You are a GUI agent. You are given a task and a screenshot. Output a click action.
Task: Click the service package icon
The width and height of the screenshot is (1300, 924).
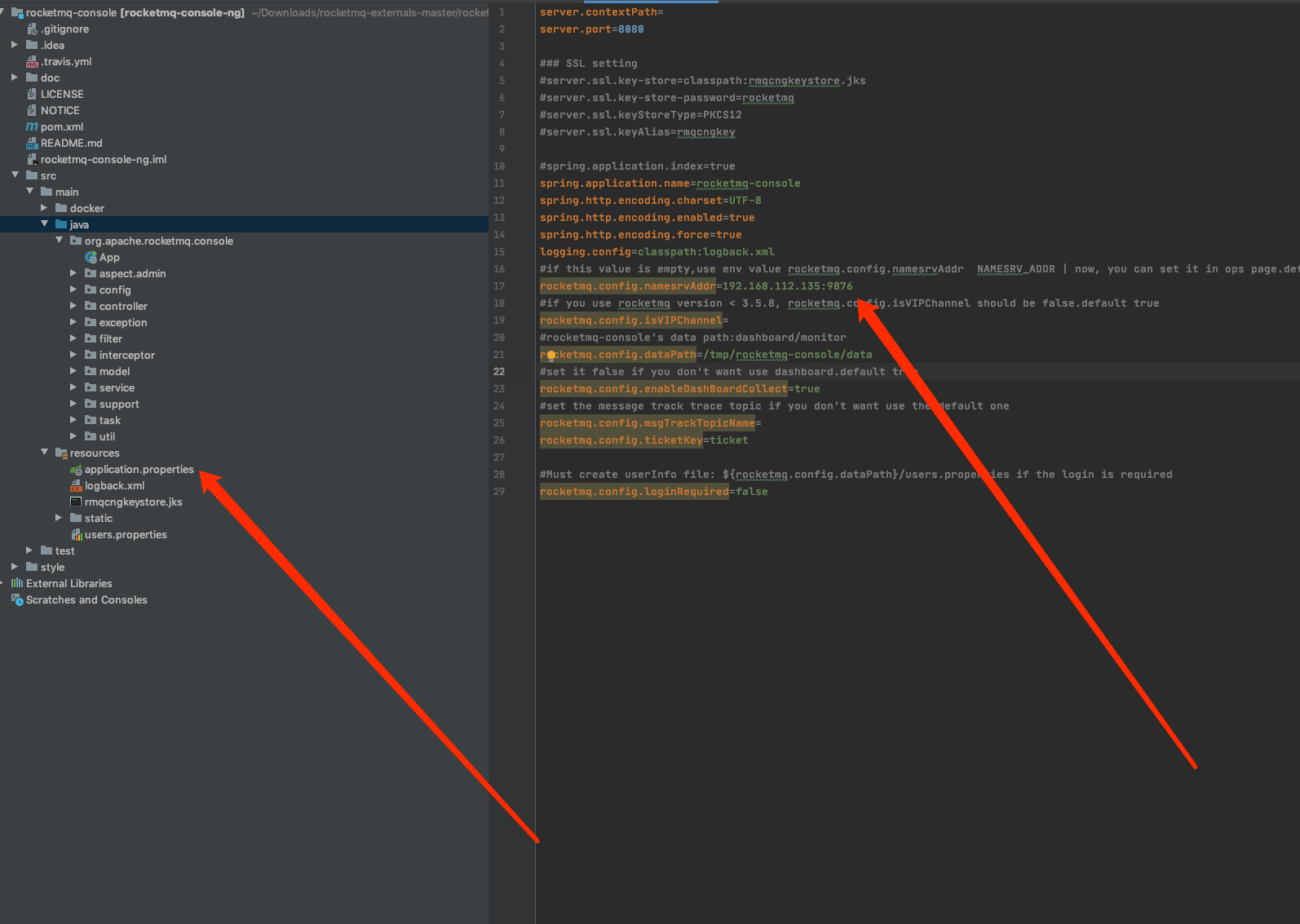(91, 388)
